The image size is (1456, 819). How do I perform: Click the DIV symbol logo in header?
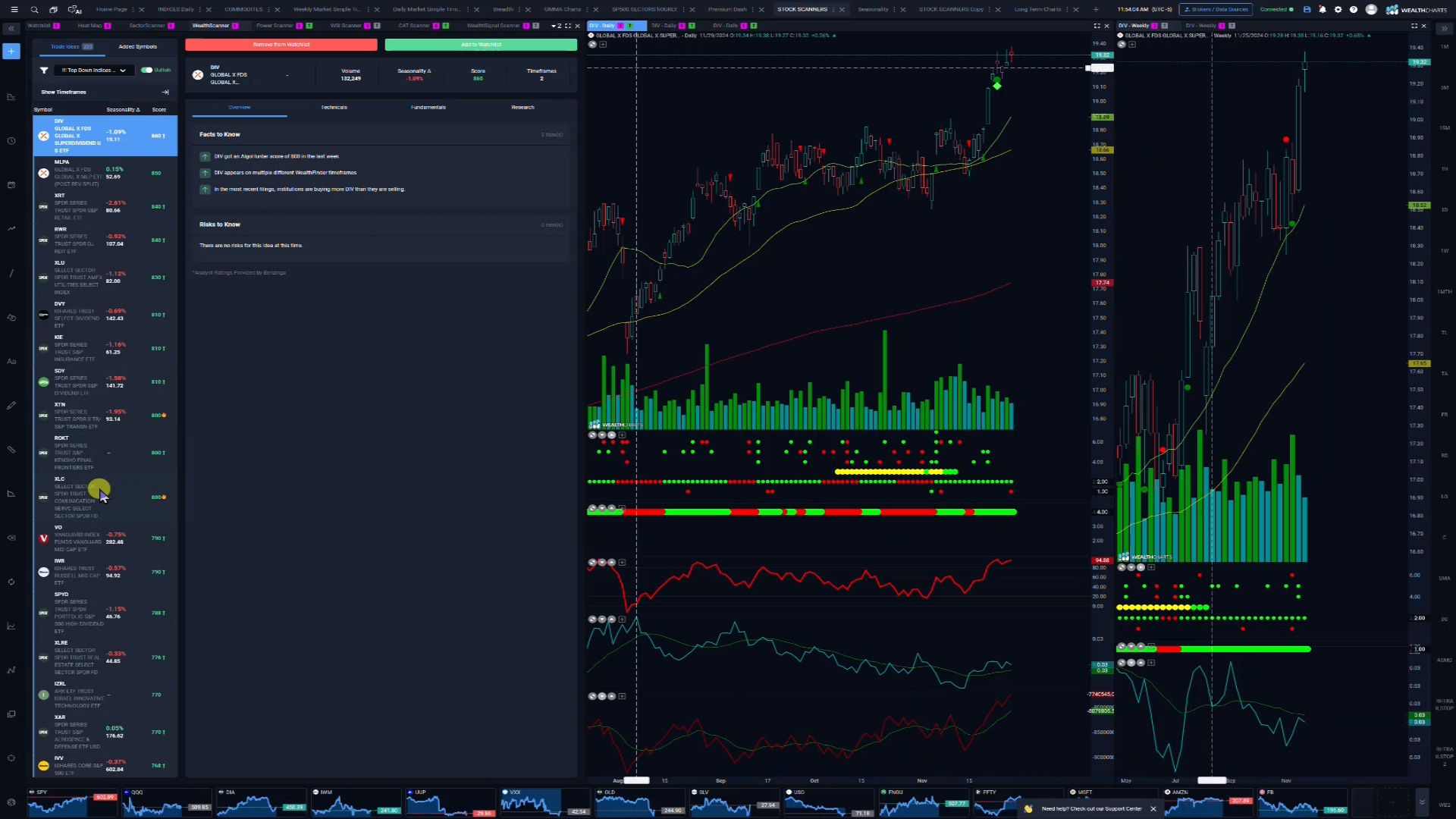198,74
